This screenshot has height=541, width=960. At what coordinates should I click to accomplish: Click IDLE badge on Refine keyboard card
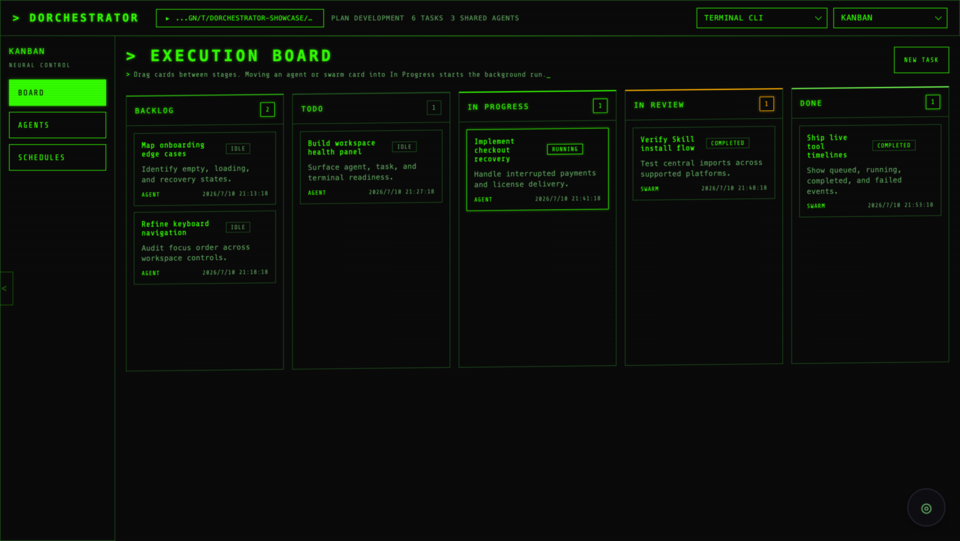238,227
